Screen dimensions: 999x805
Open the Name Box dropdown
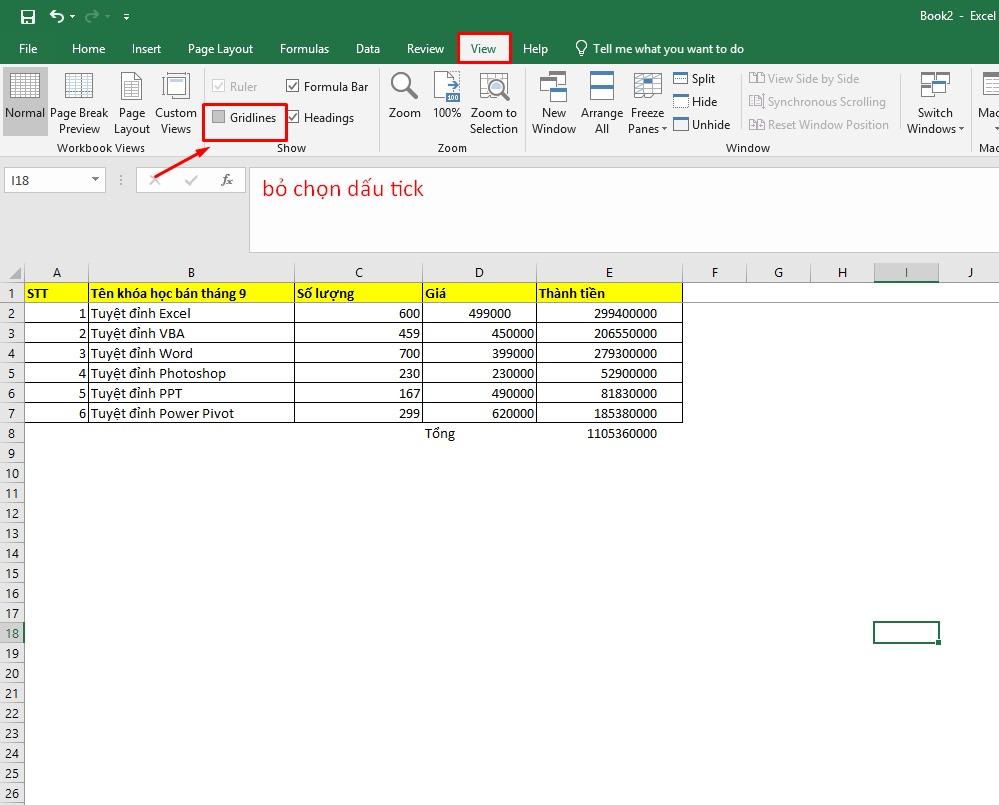tap(96, 179)
